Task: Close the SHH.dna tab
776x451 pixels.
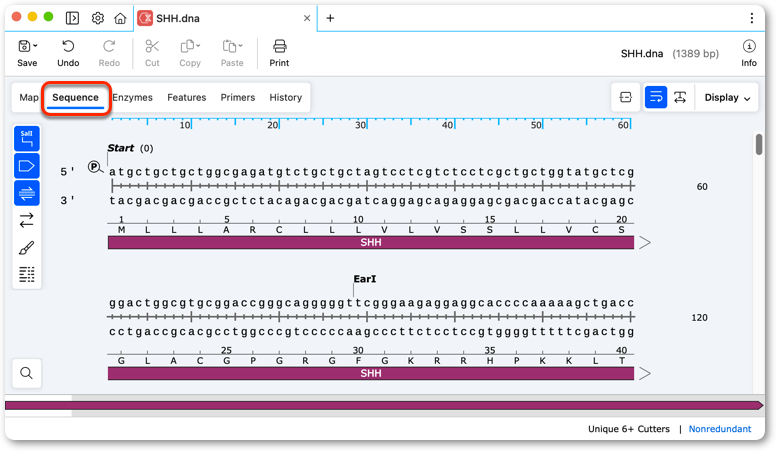Action: click(x=307, y=18)
